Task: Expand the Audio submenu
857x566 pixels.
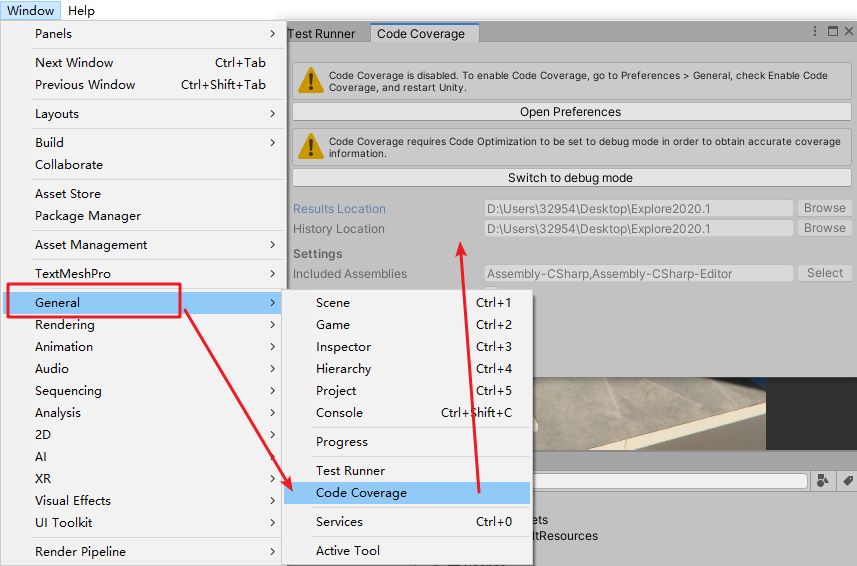Action: click(144, 369)
